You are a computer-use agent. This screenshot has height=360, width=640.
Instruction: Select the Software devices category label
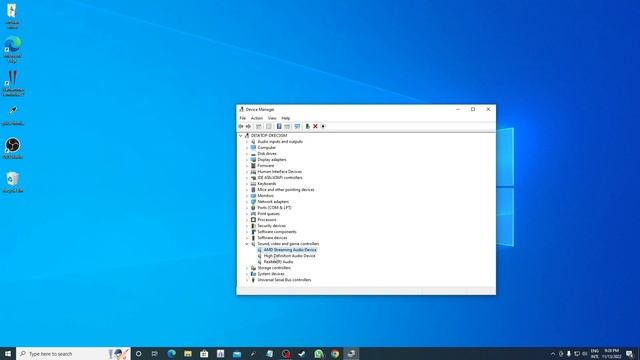tap(272, 238)
